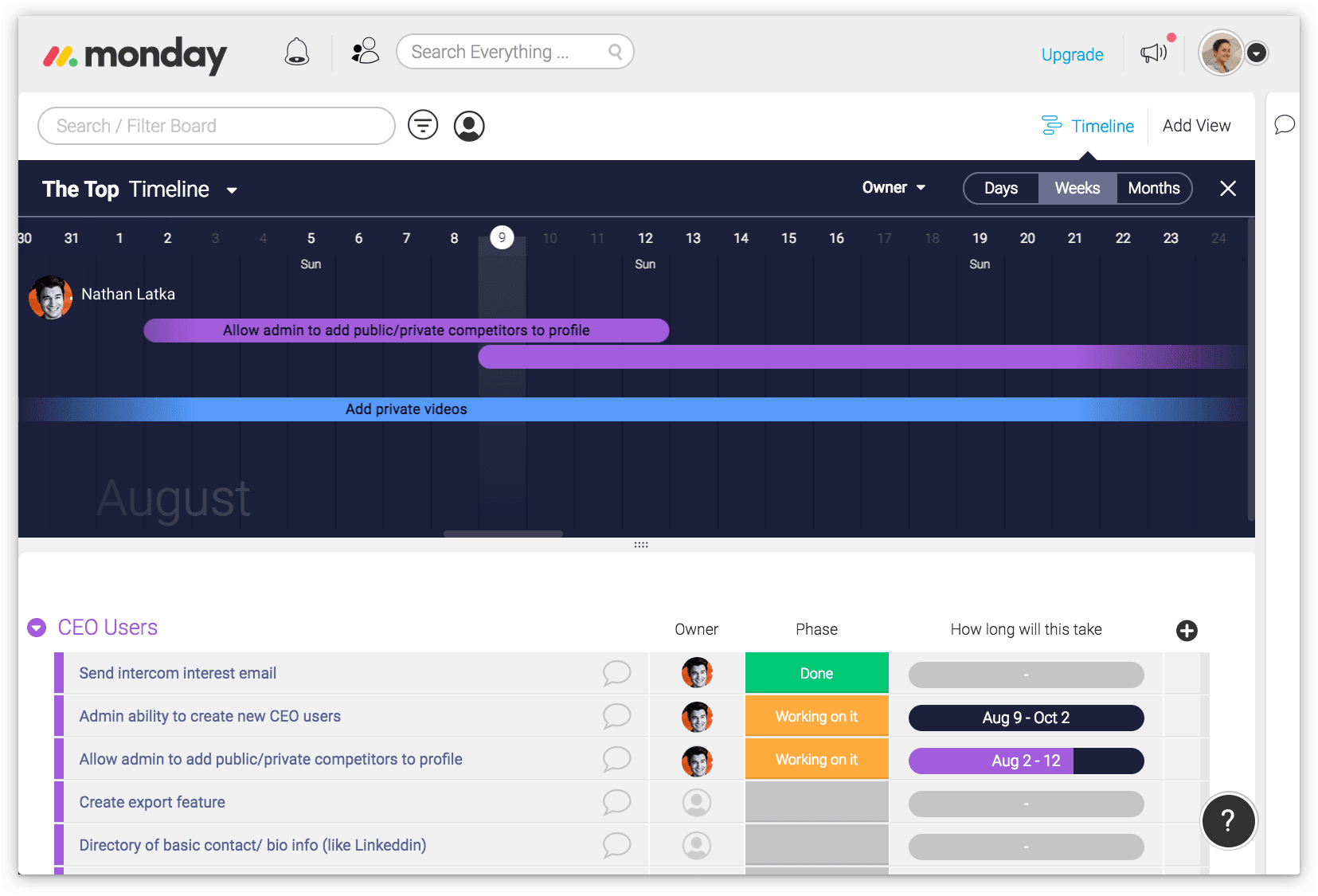Focus the Search Everything field
This screenshot has height=896, width=1318.
pyautogui.click(x=514, y=52)
